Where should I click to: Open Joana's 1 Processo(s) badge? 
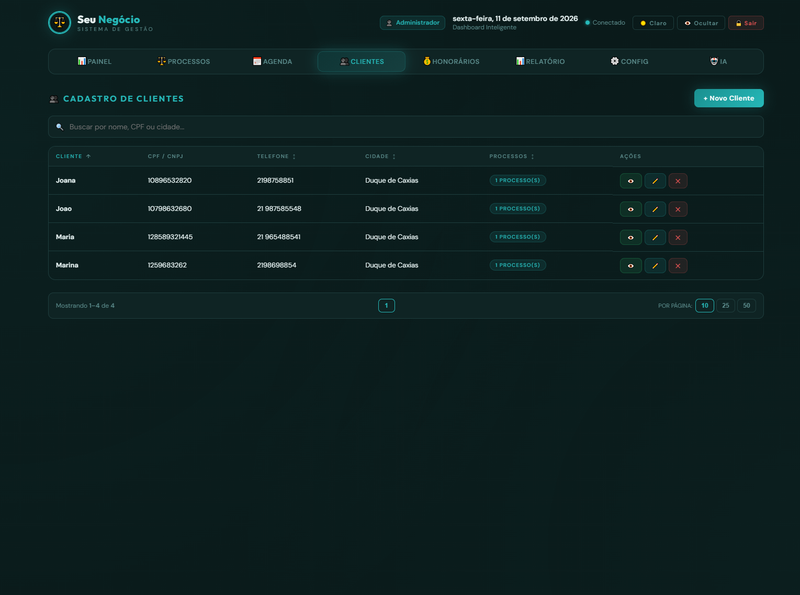517,181
